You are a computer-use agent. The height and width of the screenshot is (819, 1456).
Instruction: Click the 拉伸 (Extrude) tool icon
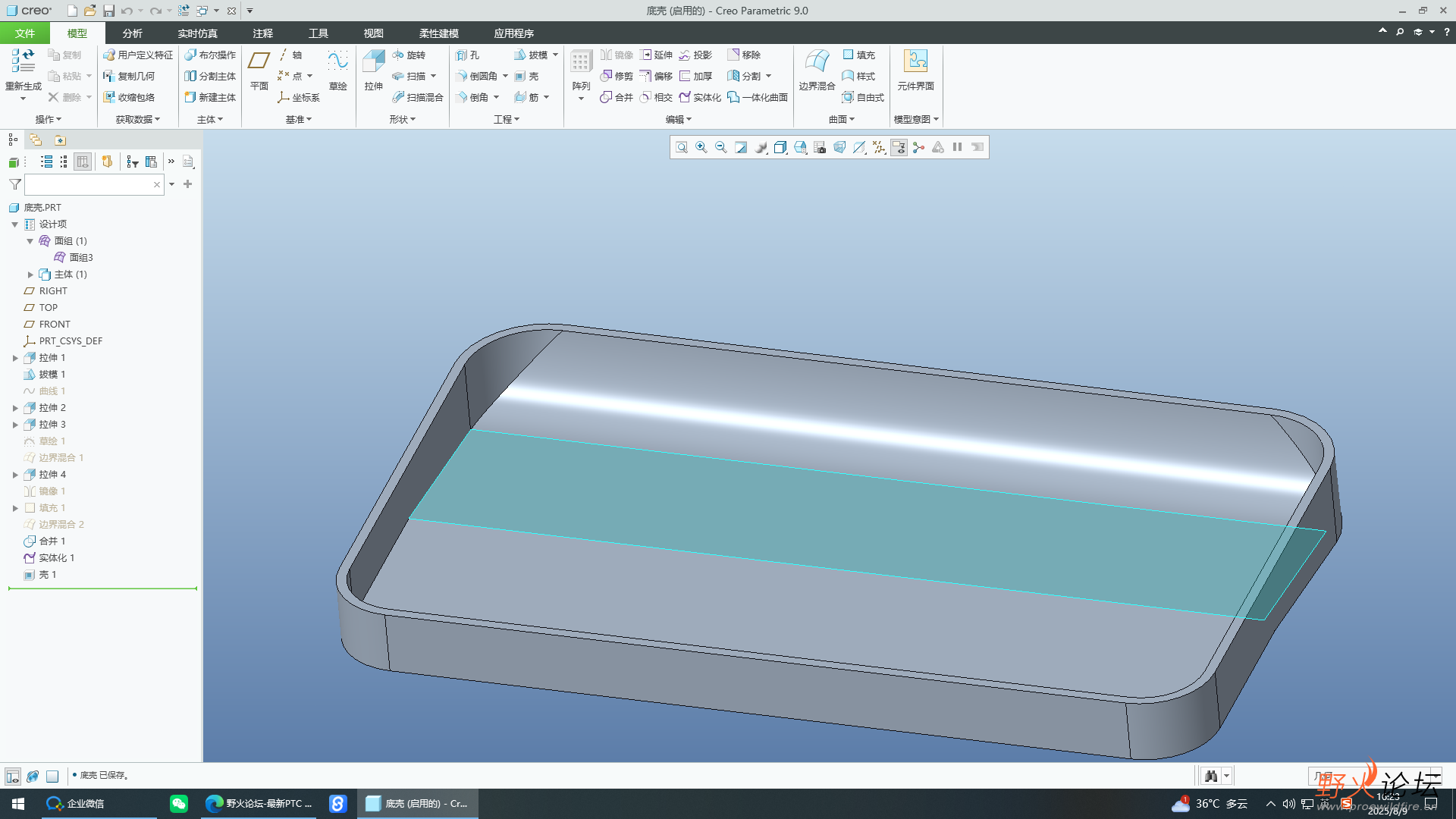point(374,63)
